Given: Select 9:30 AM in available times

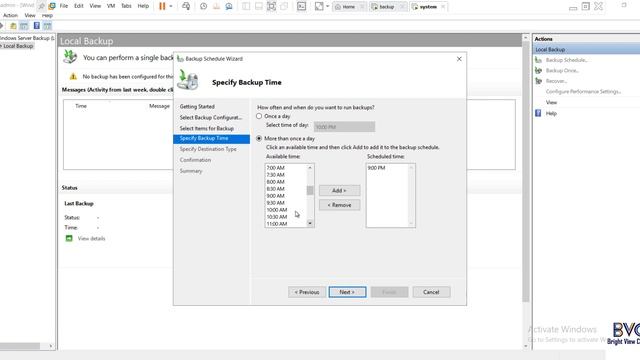Looking at the screenshot, I should click(276, 202).
